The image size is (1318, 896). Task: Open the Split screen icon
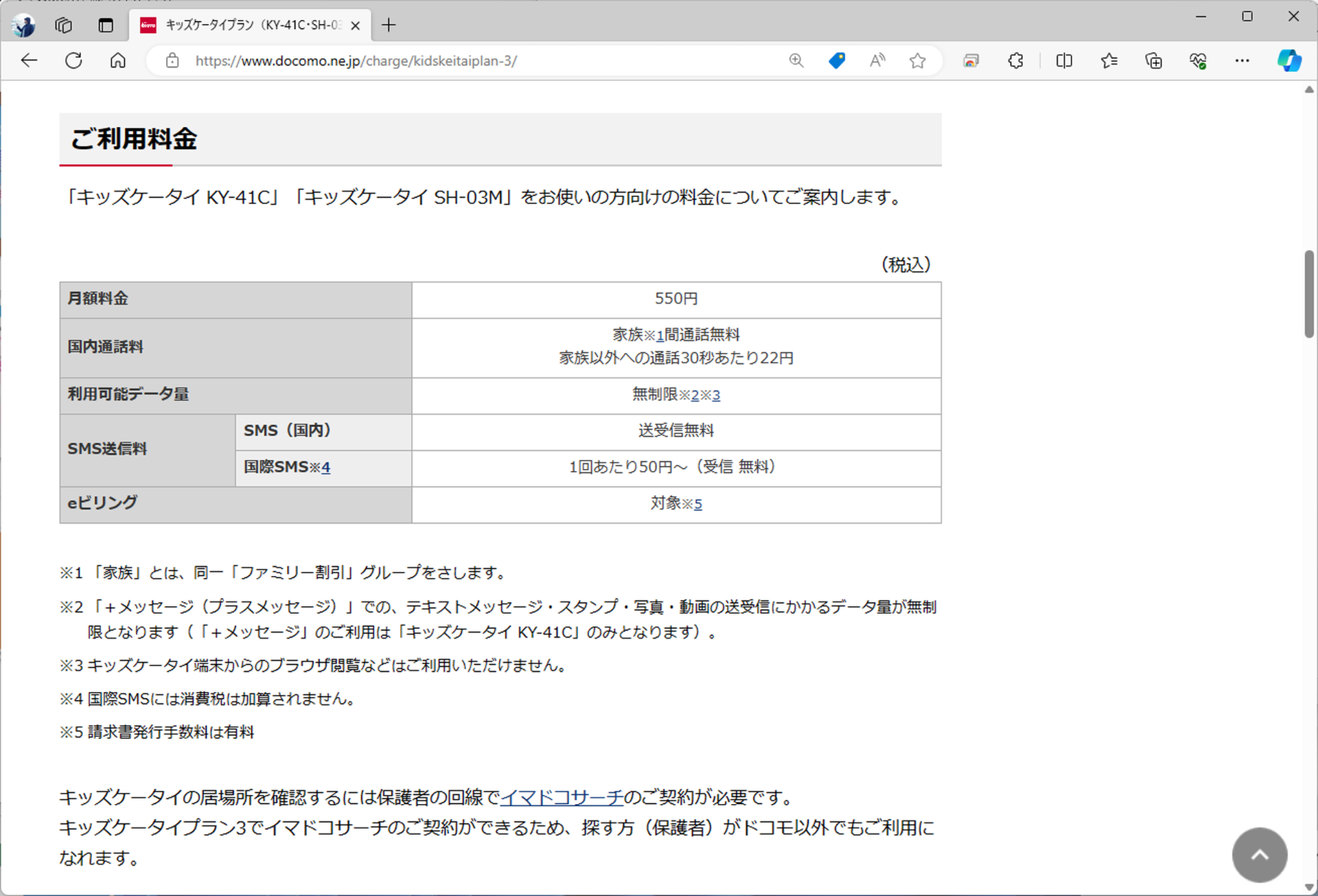[1063, 60]
